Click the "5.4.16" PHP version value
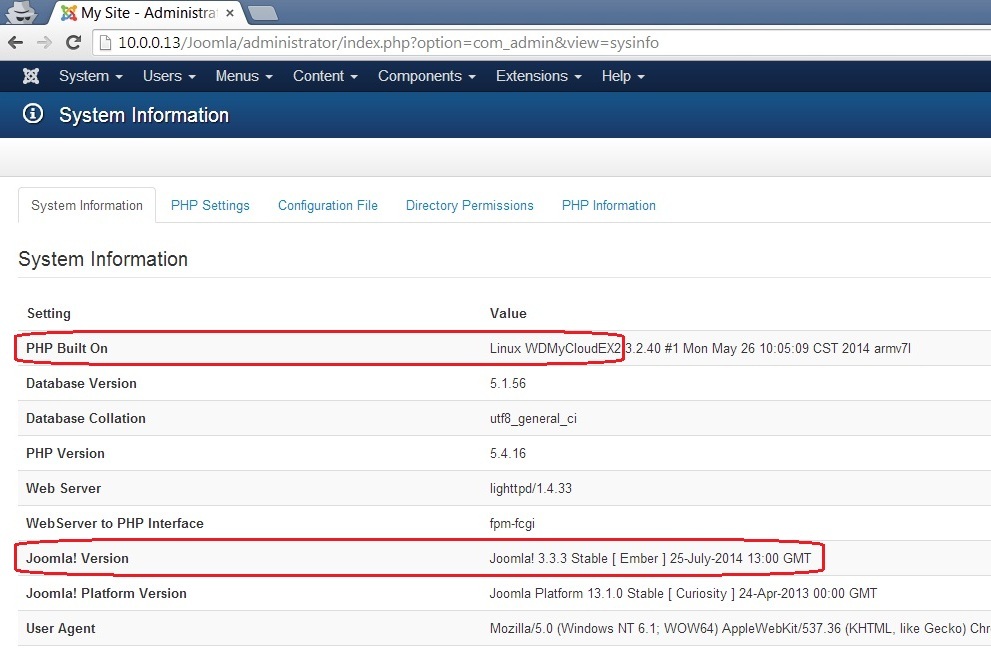 [508, 454]
